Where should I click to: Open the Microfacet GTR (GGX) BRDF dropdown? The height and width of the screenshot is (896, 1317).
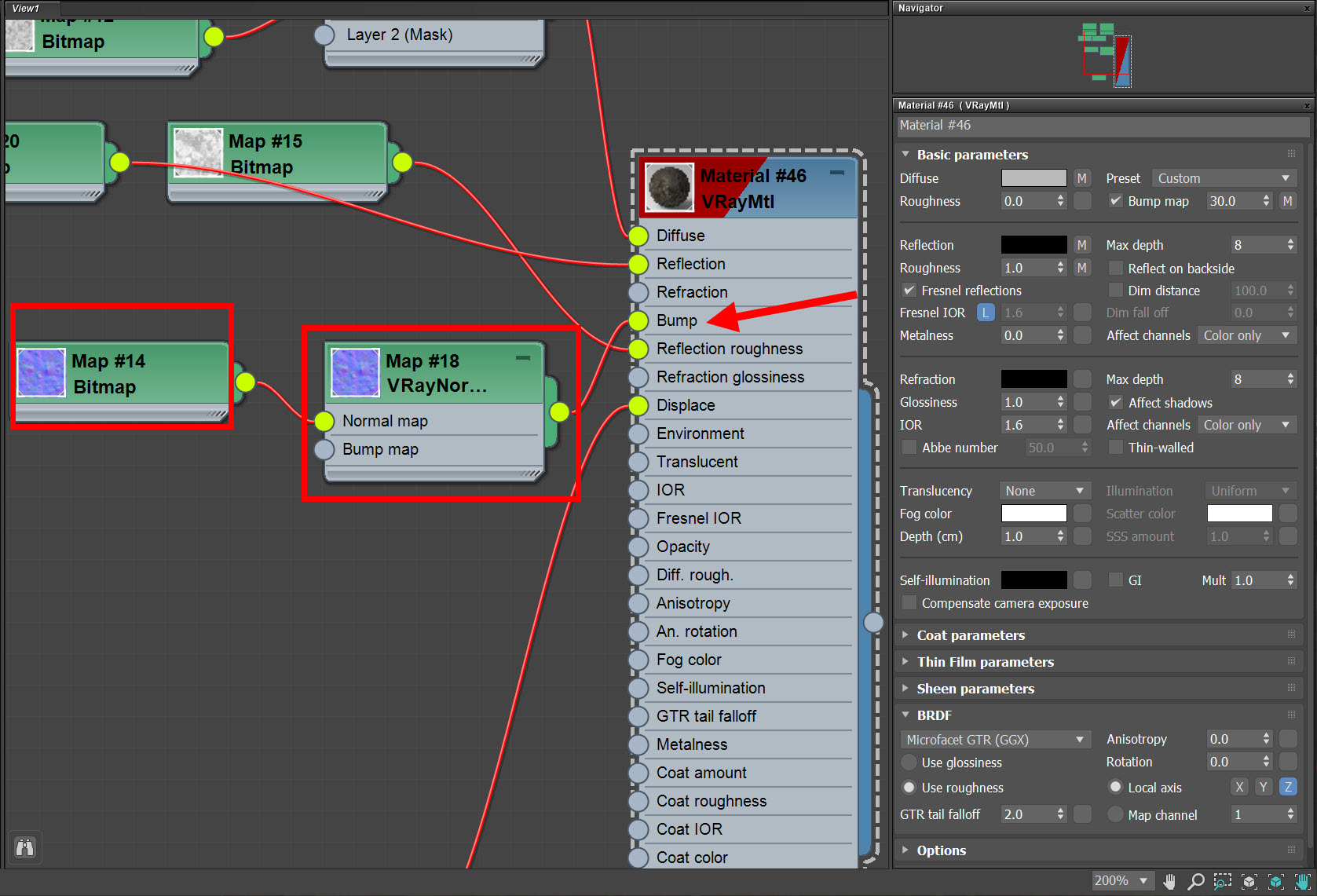coord(995,740)
